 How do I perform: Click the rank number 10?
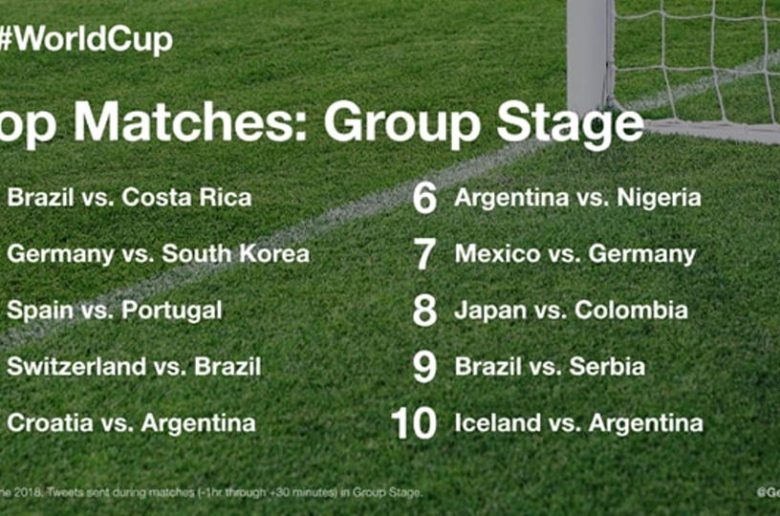pyautogui.click(x=414, y=424)
